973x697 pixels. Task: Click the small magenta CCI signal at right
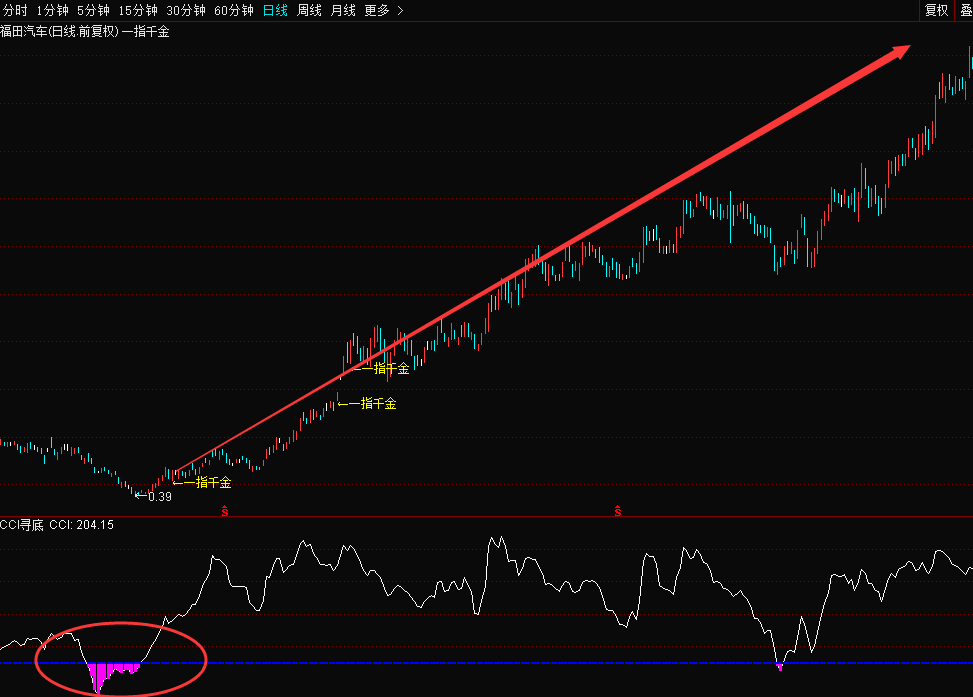point(780,667)
